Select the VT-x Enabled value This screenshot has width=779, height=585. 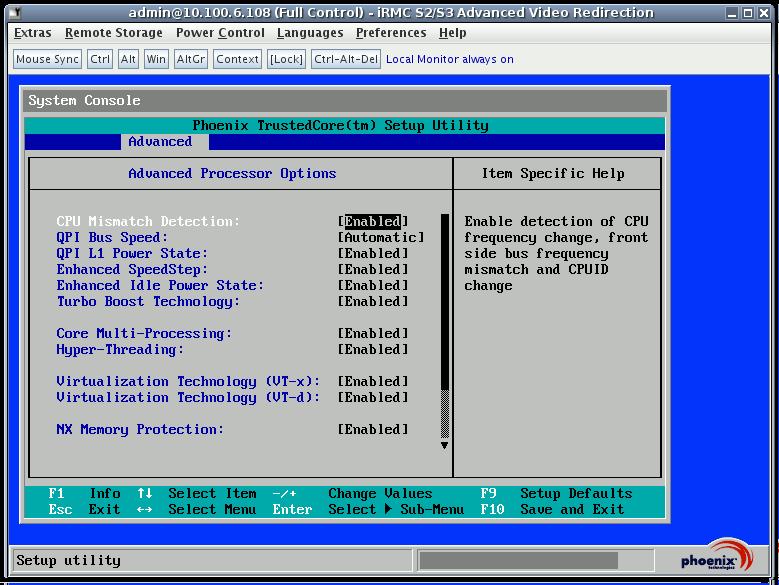373,381
